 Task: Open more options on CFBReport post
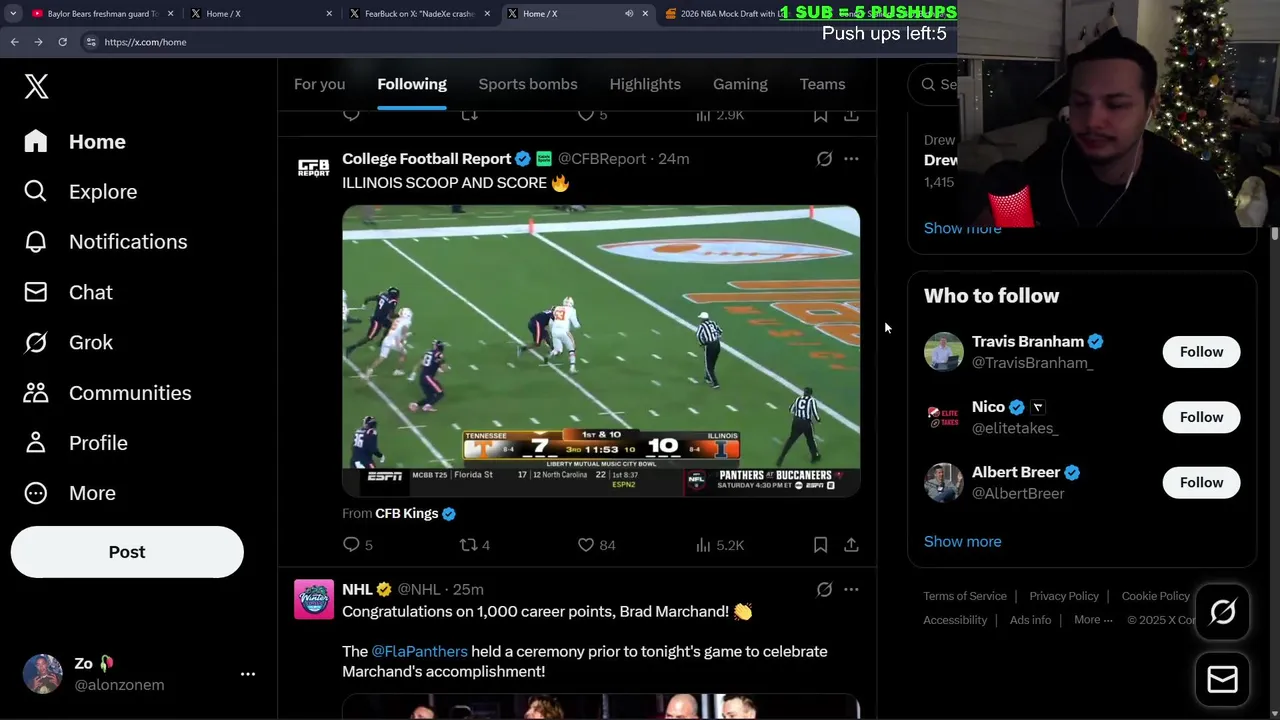click(x=851, y=159)
